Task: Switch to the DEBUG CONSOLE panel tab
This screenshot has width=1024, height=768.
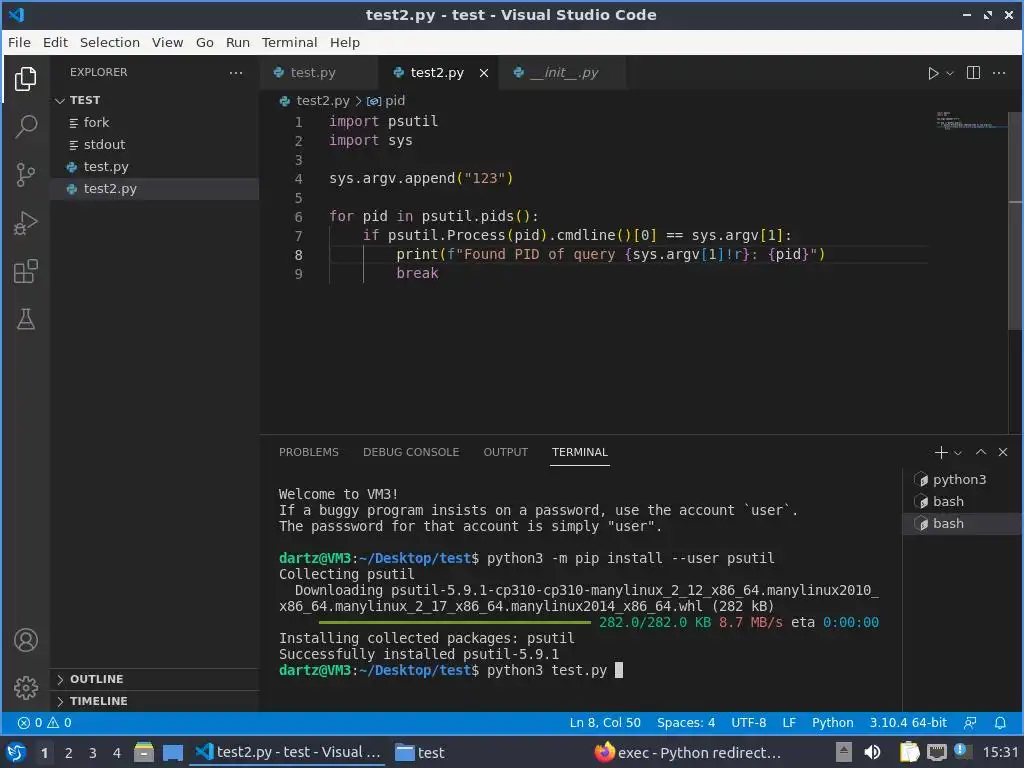Action: pyautogui.click(x=411, y=452)
